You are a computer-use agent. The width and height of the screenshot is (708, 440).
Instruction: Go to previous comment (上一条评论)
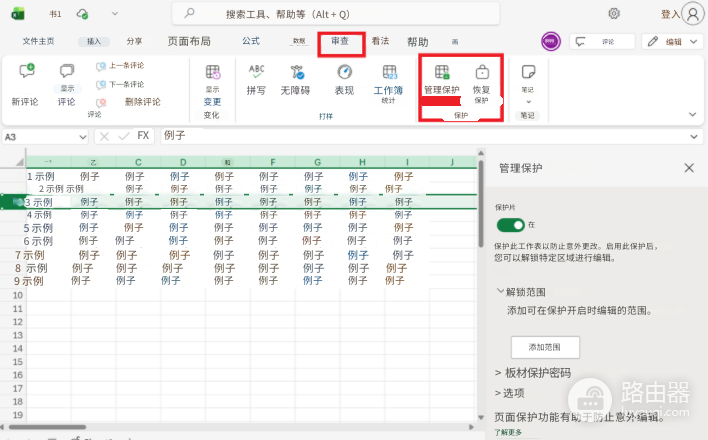point(120,66)
